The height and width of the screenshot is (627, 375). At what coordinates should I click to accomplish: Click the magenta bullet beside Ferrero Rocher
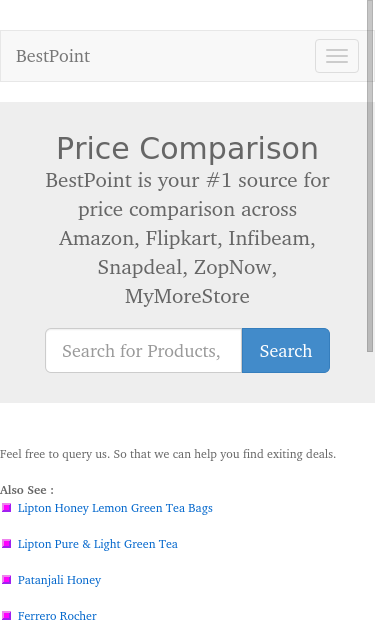(x=6, y=616)
